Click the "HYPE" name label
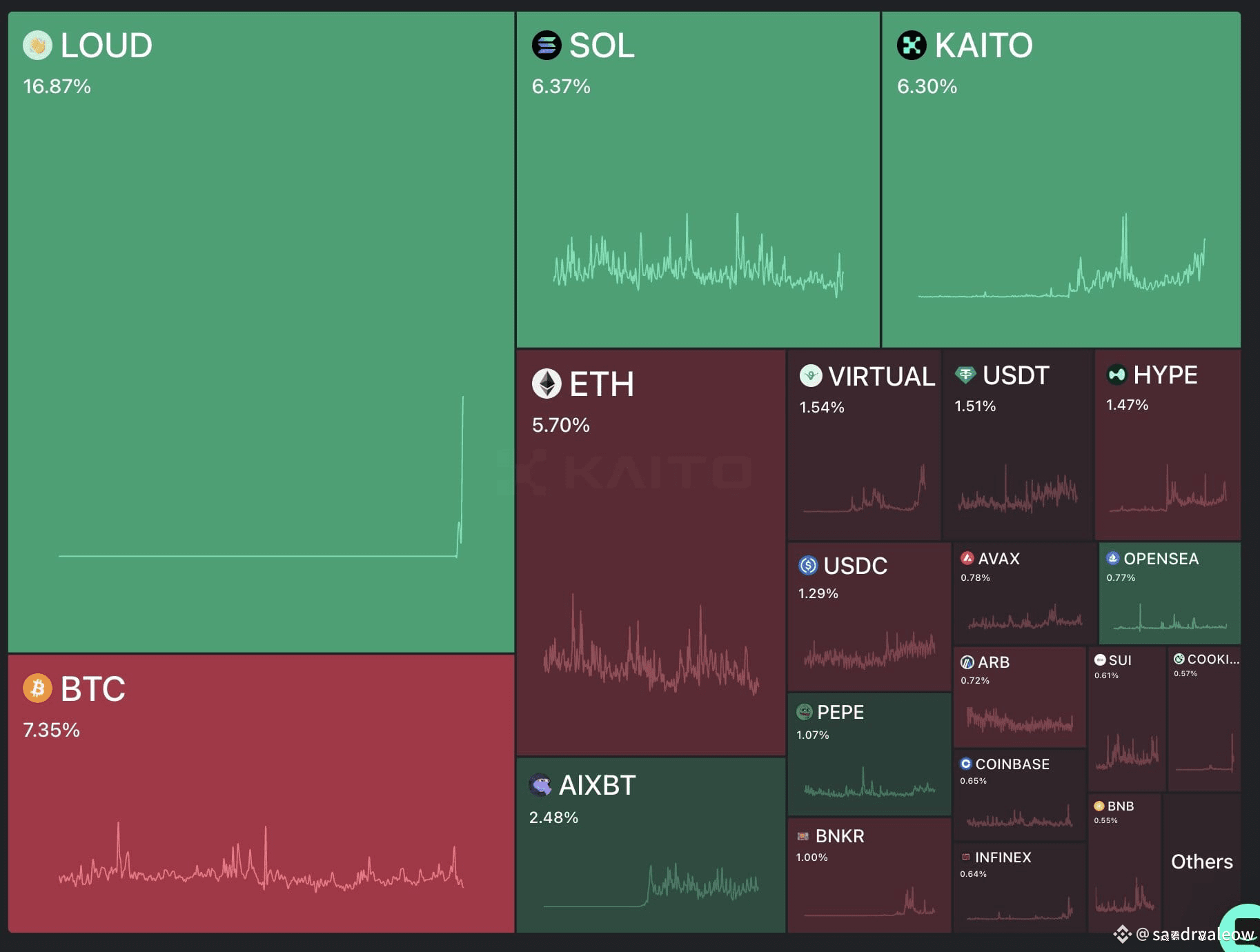Viewport: 1260px width, 952px height. click(x=1165, y=375)
